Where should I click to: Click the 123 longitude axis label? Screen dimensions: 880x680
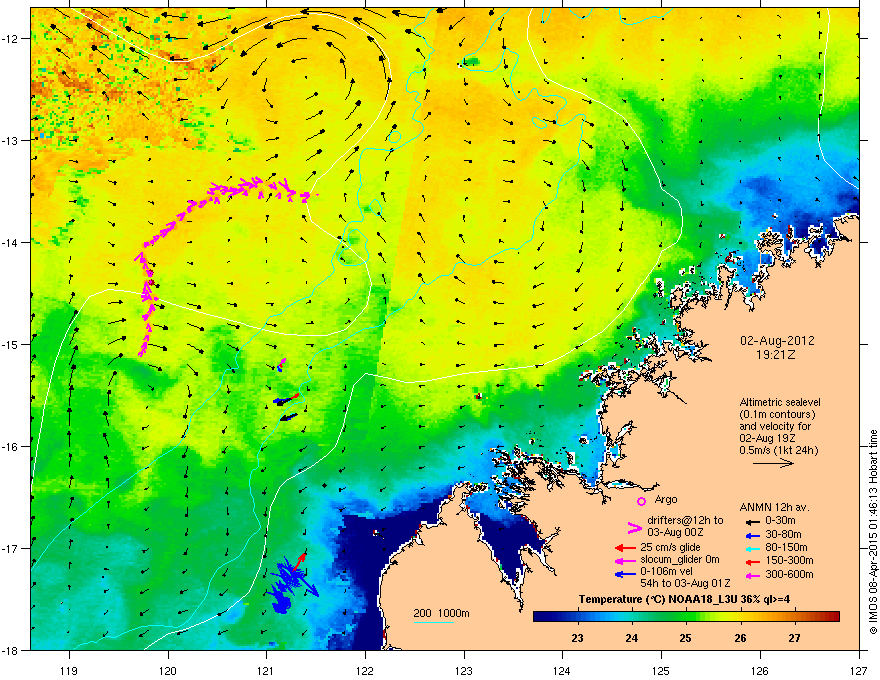(464, 671)
